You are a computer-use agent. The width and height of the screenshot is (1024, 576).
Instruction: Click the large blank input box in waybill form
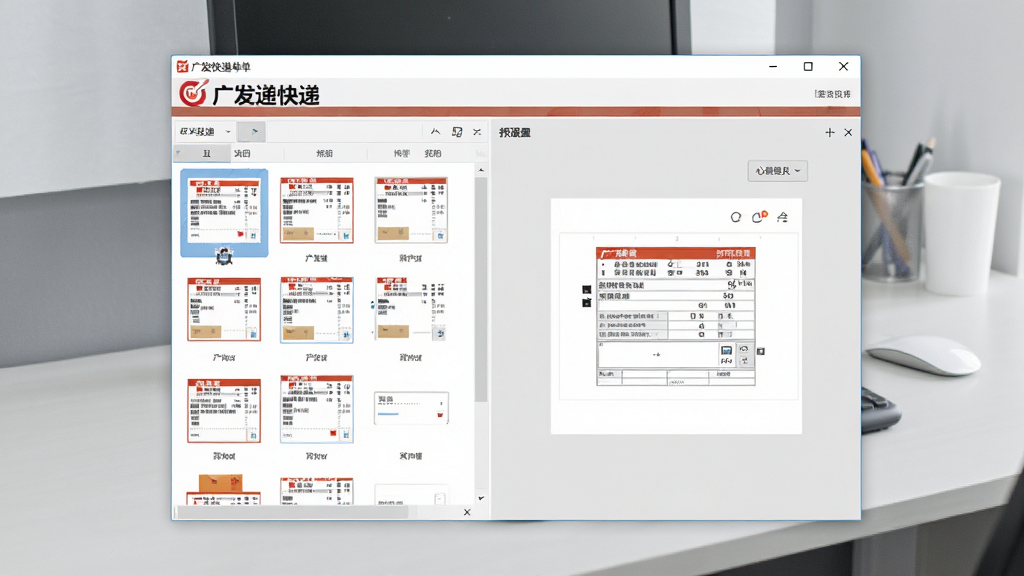click(658, 355)
